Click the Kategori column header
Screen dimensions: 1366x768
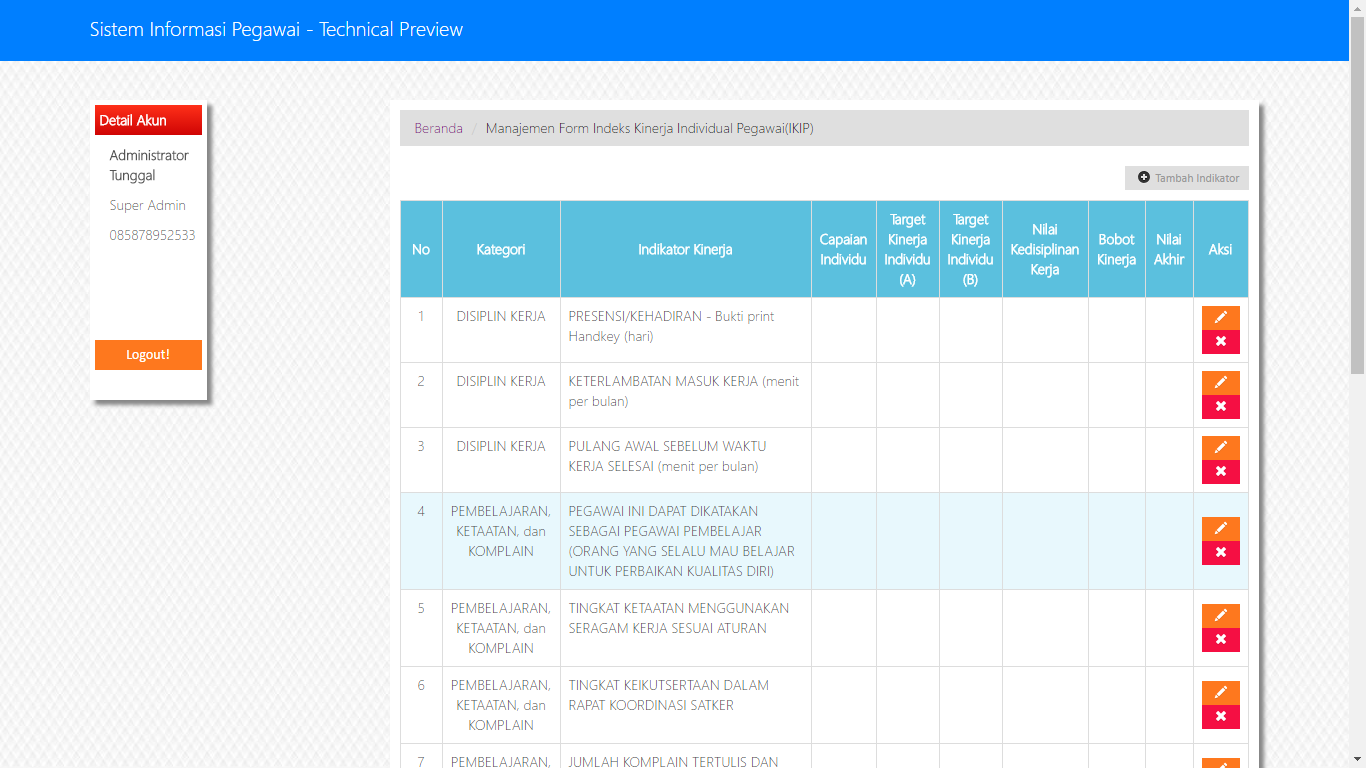pyautogui.click(x=501, y=249)
